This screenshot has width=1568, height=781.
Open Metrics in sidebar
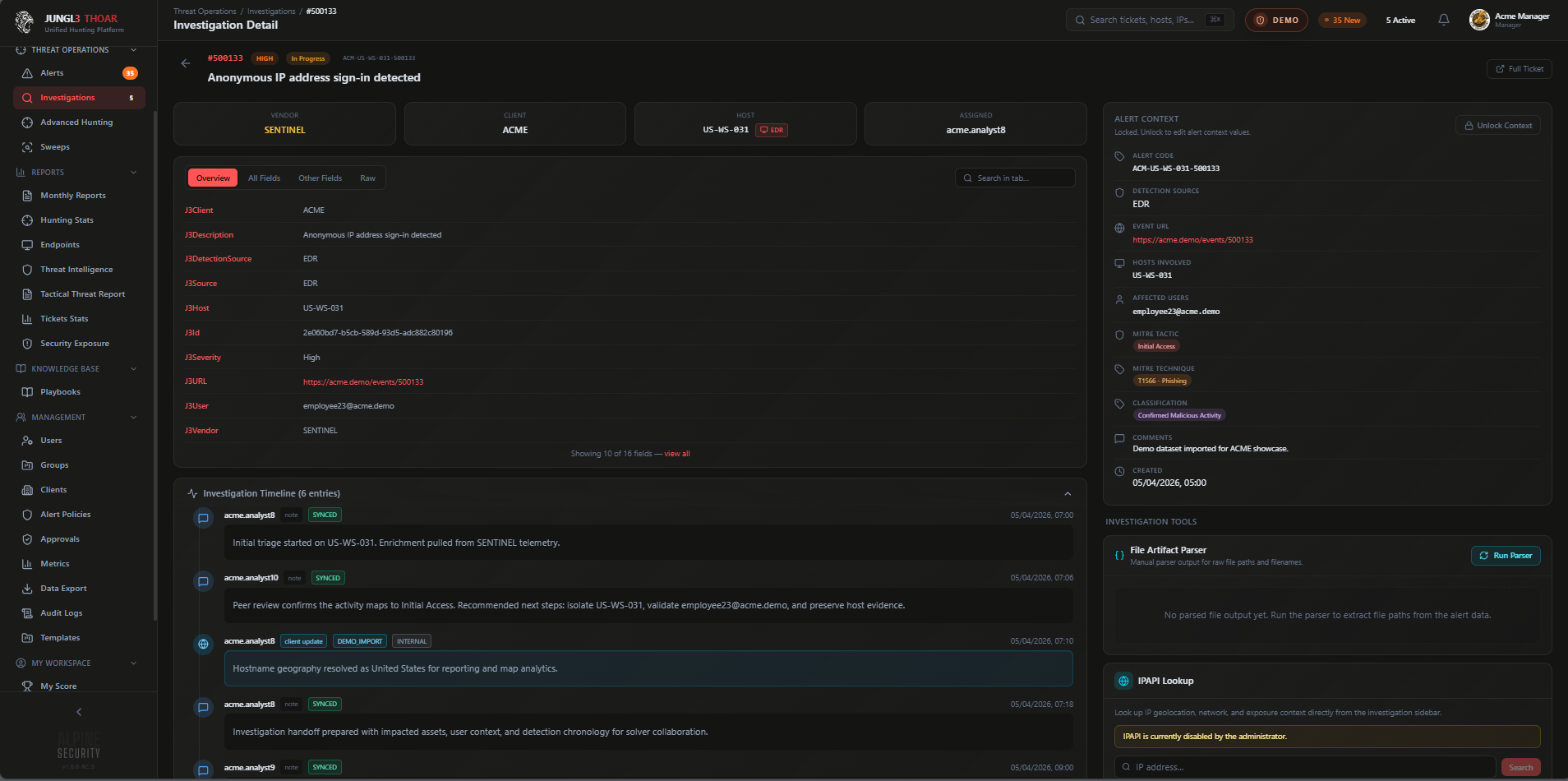(79, 564)
